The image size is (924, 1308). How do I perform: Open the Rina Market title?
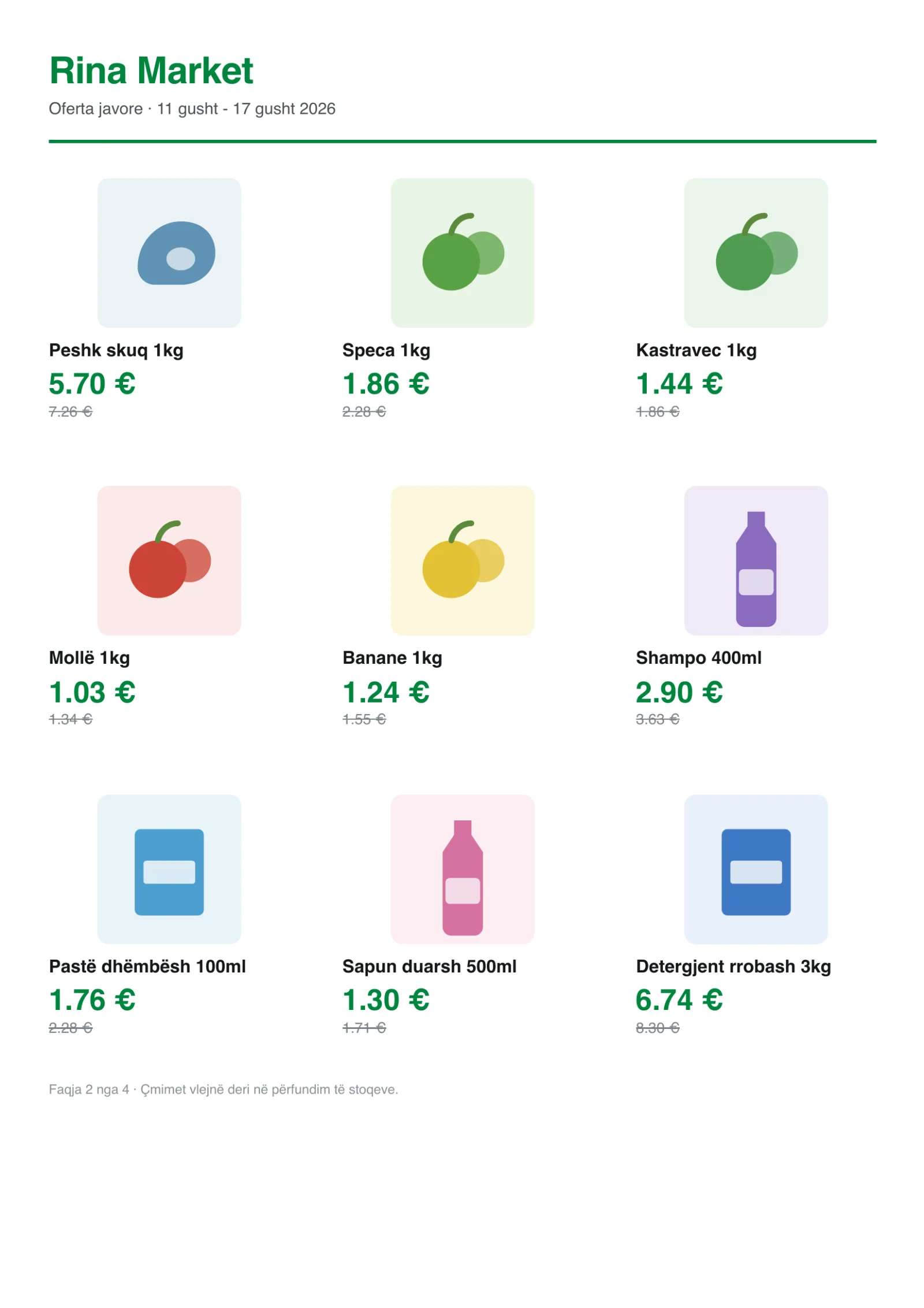(151, 70)
